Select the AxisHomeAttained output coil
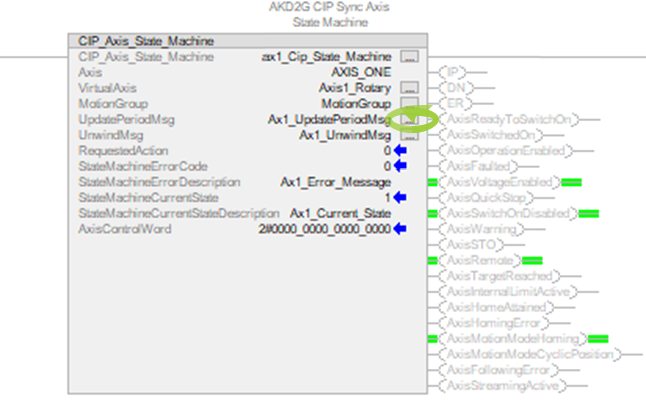646x418 pixels. coord(496,307)
